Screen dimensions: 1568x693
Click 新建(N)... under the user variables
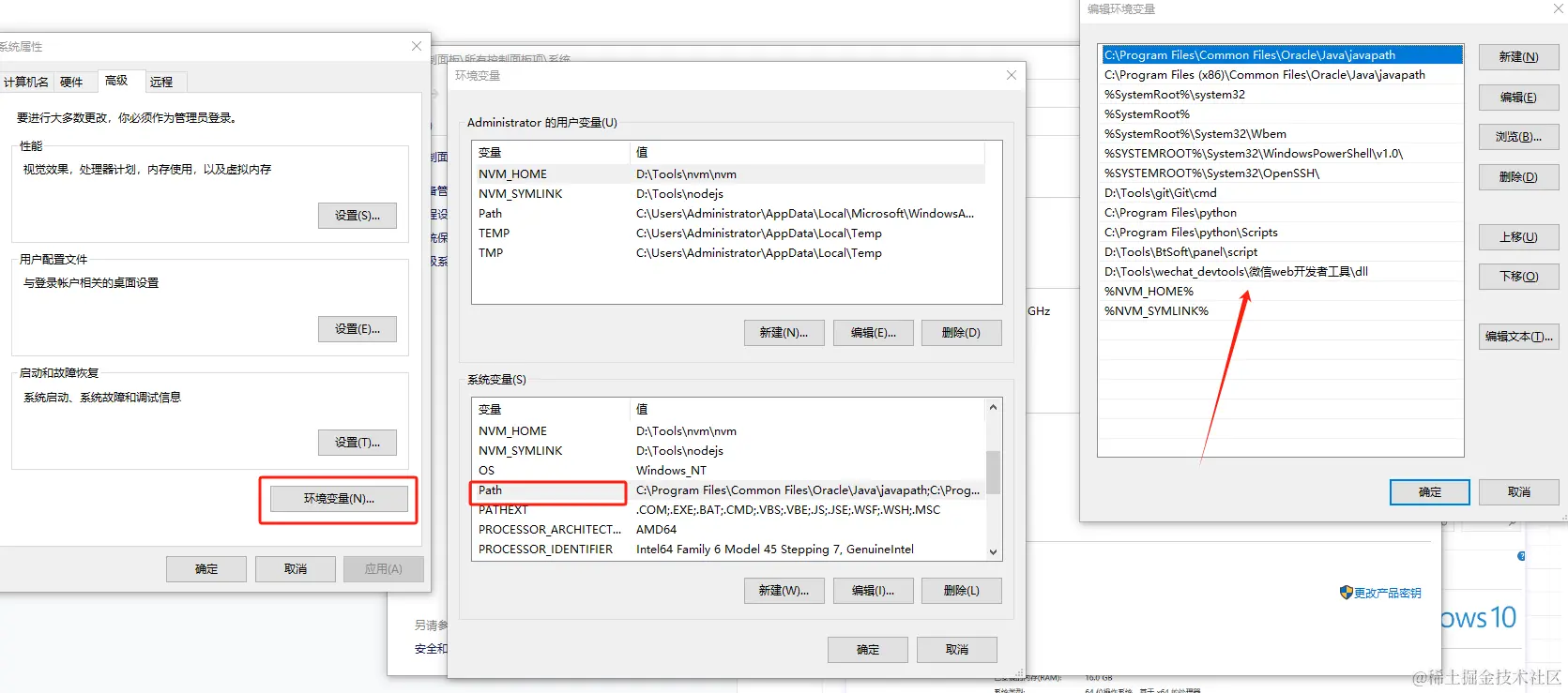coord(784,333)
